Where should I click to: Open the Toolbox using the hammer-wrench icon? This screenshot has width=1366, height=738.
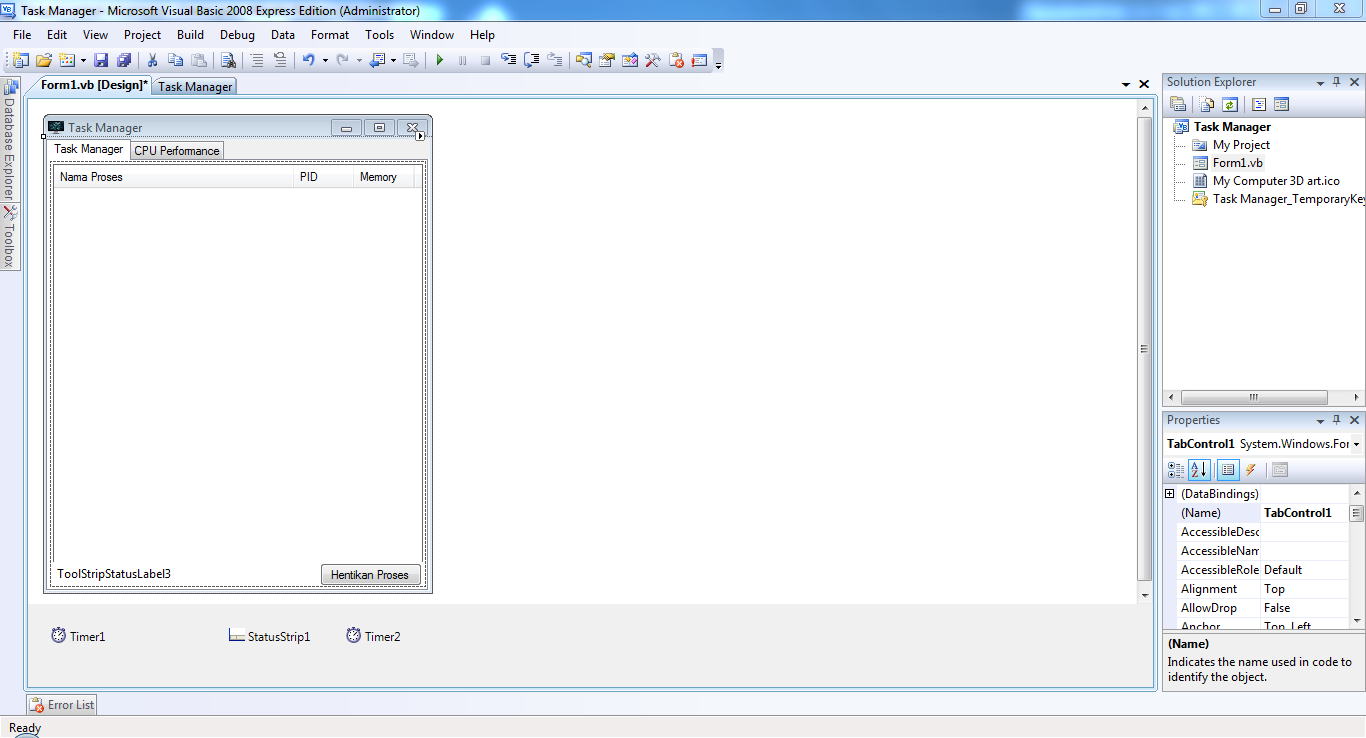[653, 61]
